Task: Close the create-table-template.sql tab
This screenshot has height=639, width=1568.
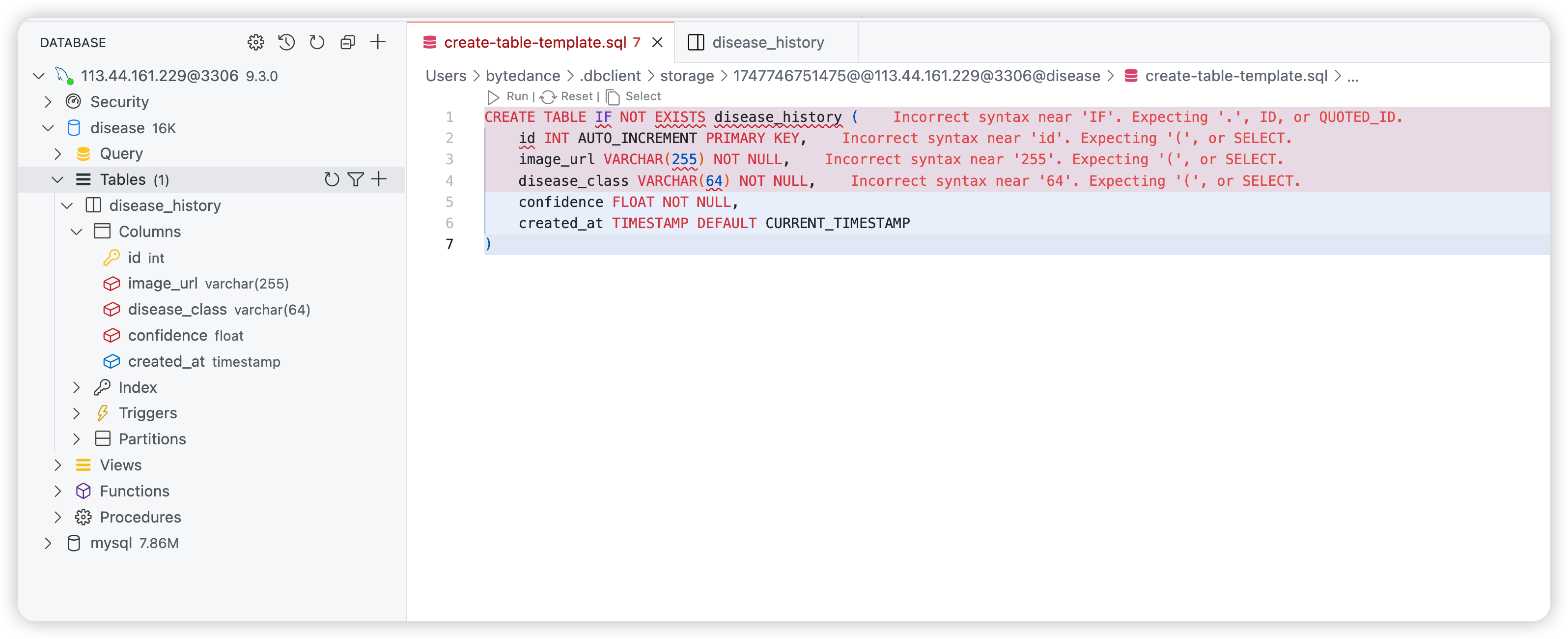Action: (657, 42)
